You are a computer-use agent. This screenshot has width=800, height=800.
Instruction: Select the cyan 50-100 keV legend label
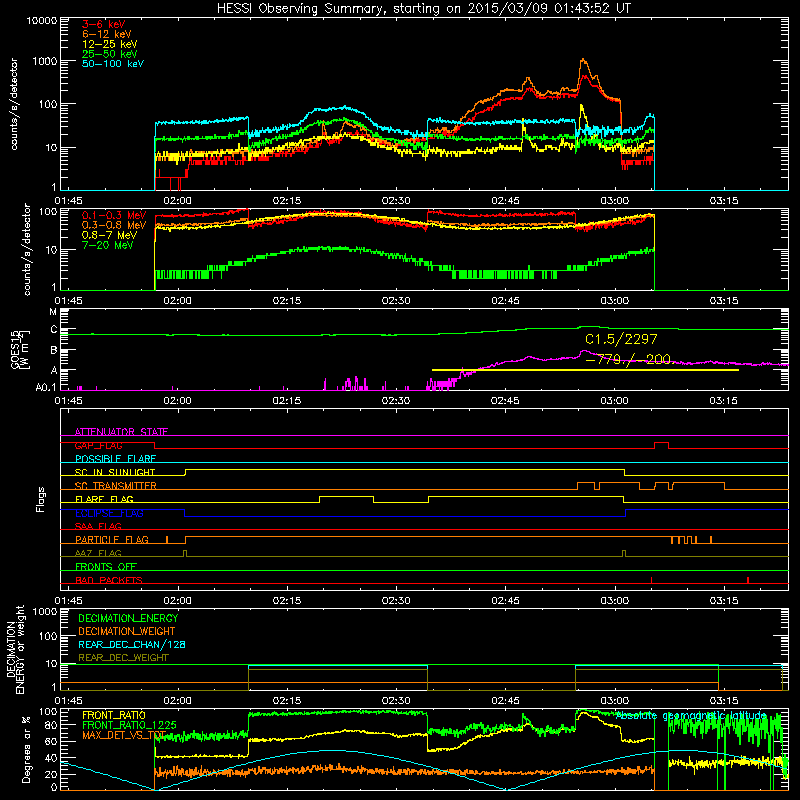[113, 64]
